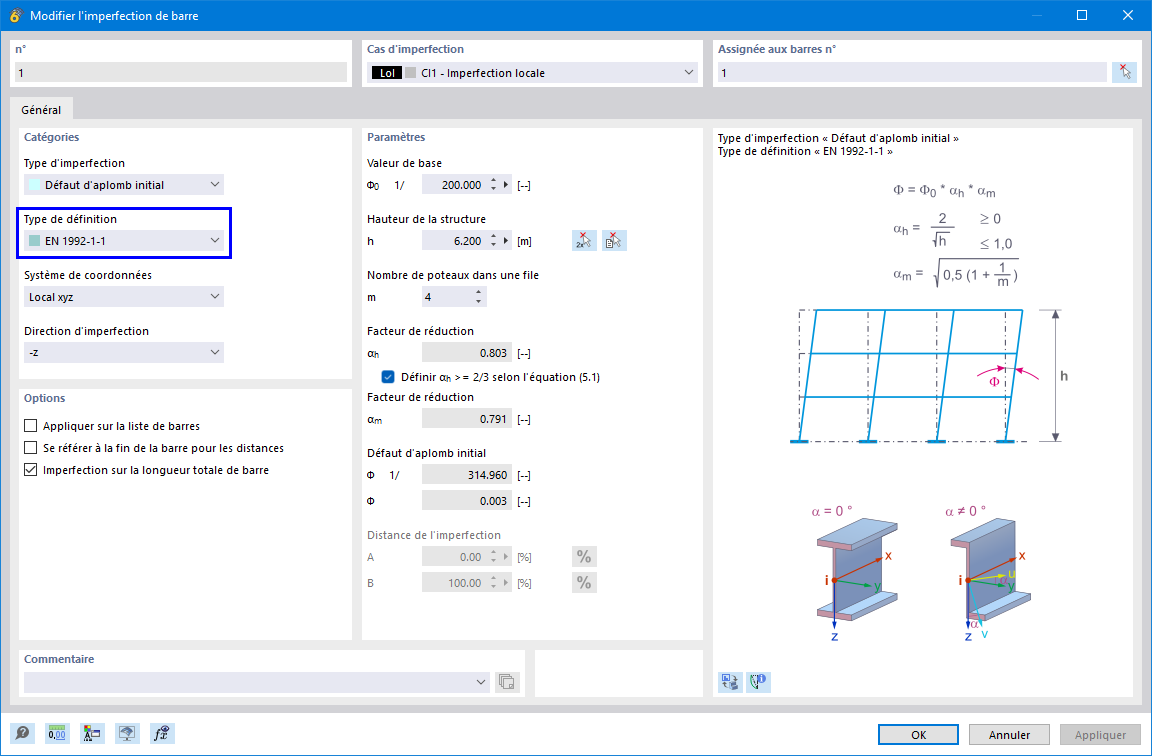Open the units and decimals icon
The image size is (1152, 756).
point(57,733)
